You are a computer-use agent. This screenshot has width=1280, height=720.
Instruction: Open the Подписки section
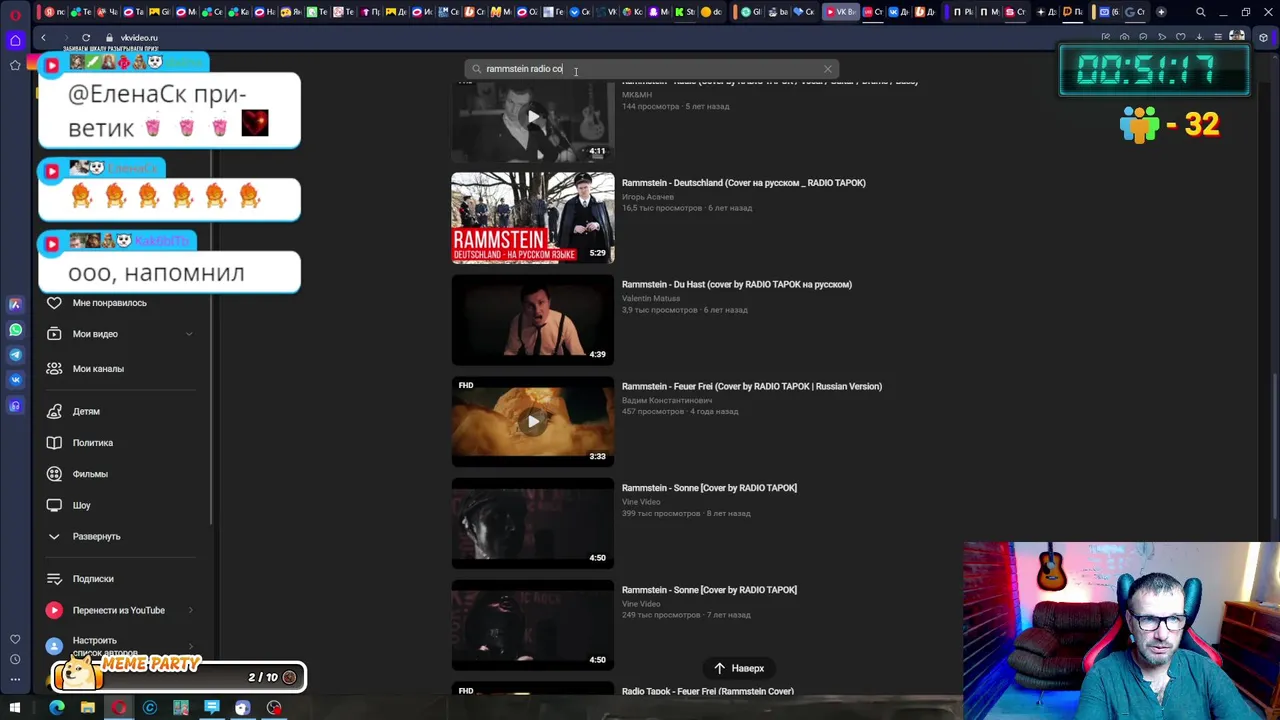click(x=93, y=579)
